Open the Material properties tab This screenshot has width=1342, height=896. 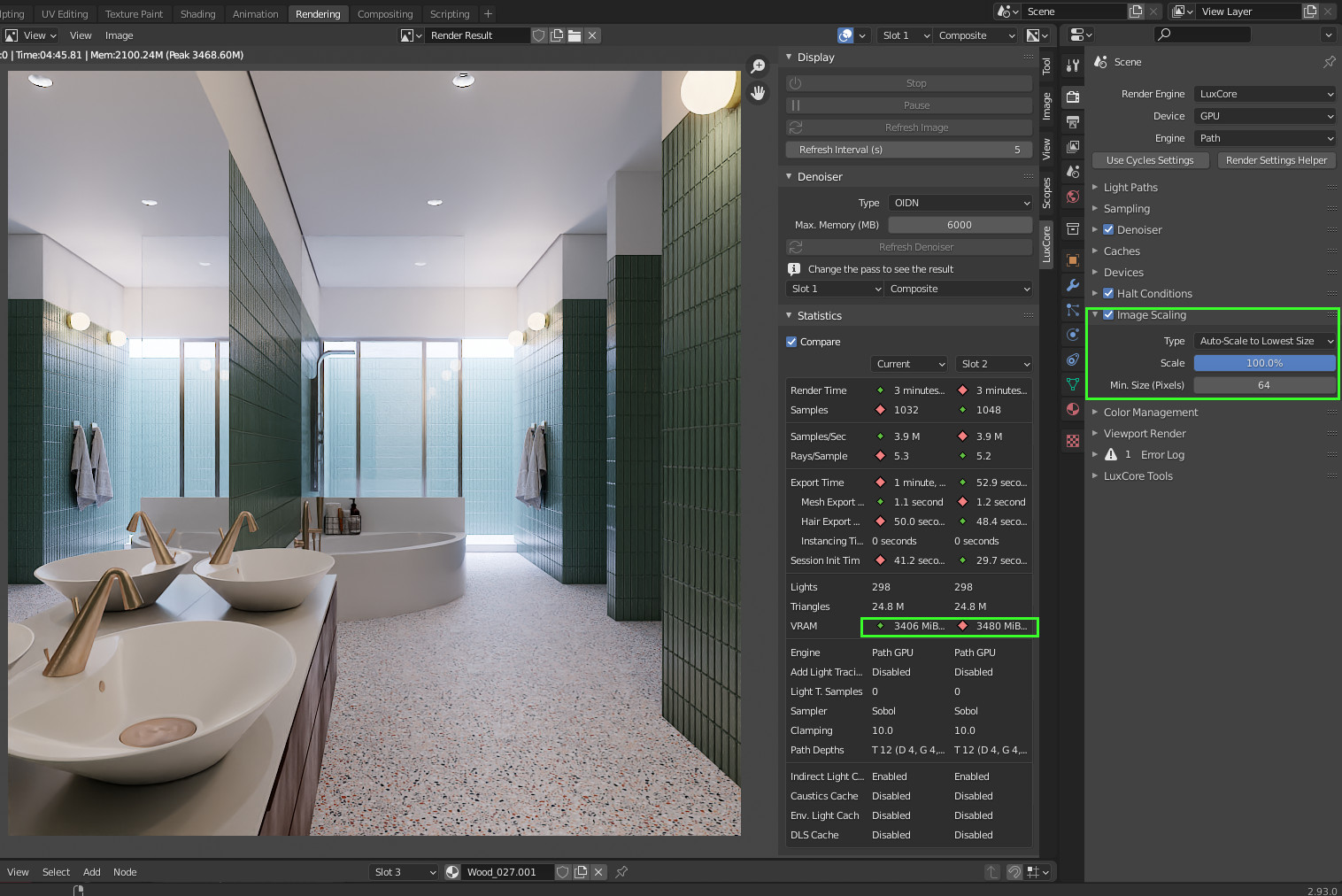(x=1073, y=409)
